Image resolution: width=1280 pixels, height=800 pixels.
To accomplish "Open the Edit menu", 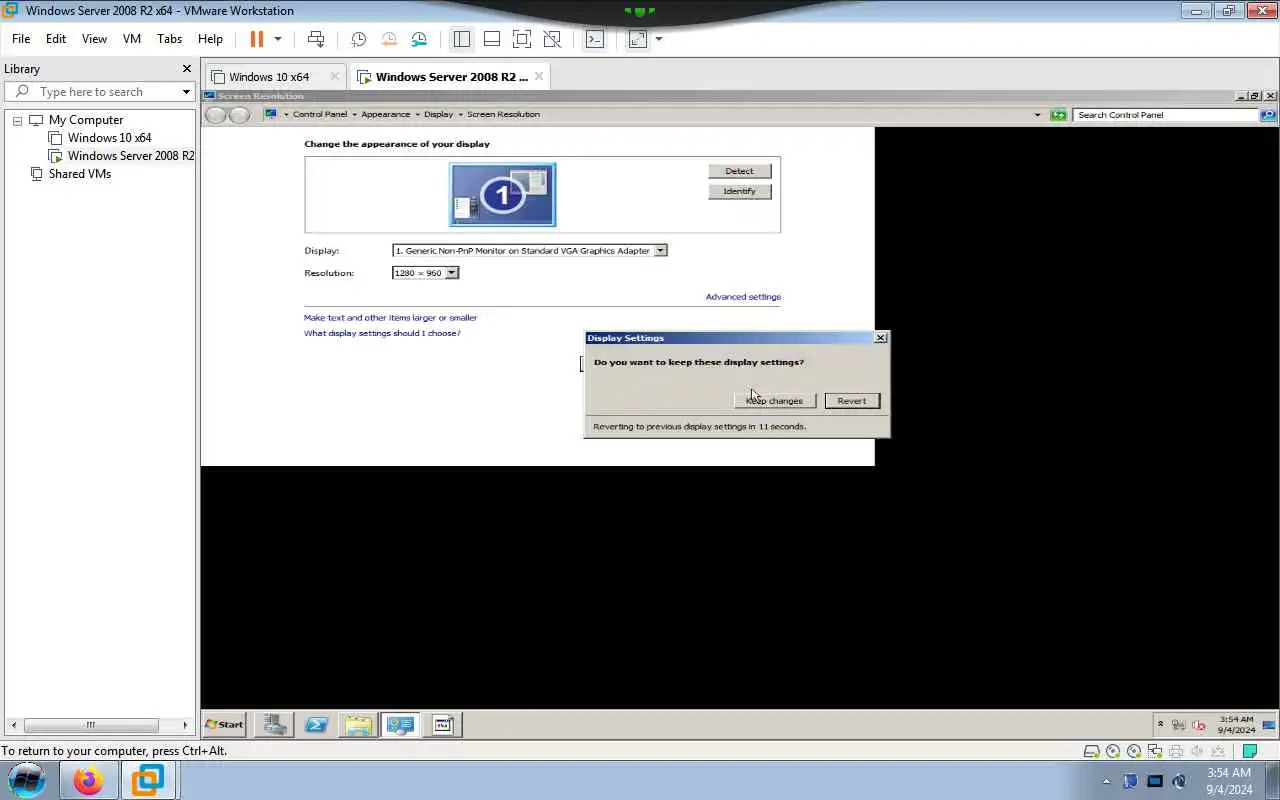I will (56, 39).
